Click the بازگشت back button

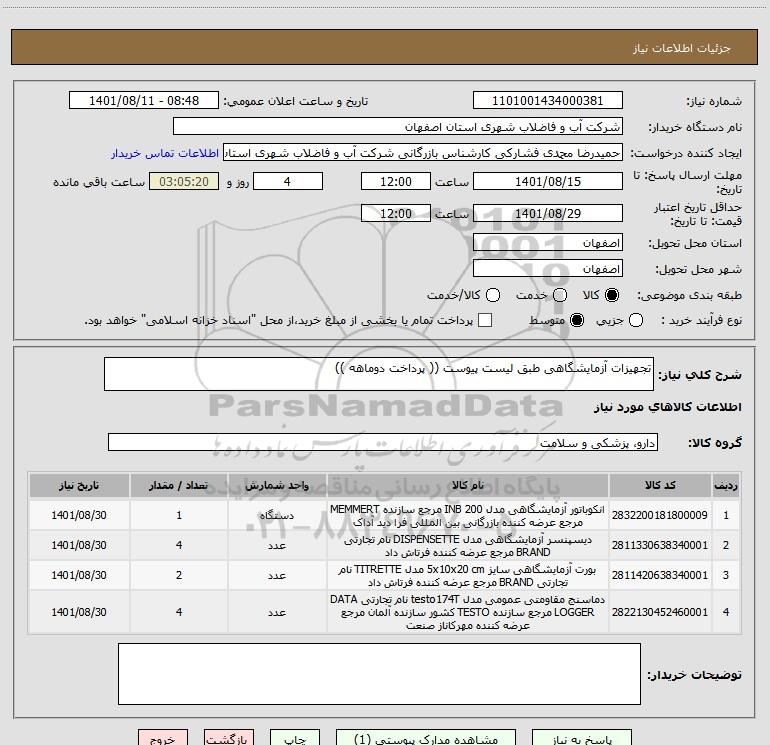(x=229, y=738)
